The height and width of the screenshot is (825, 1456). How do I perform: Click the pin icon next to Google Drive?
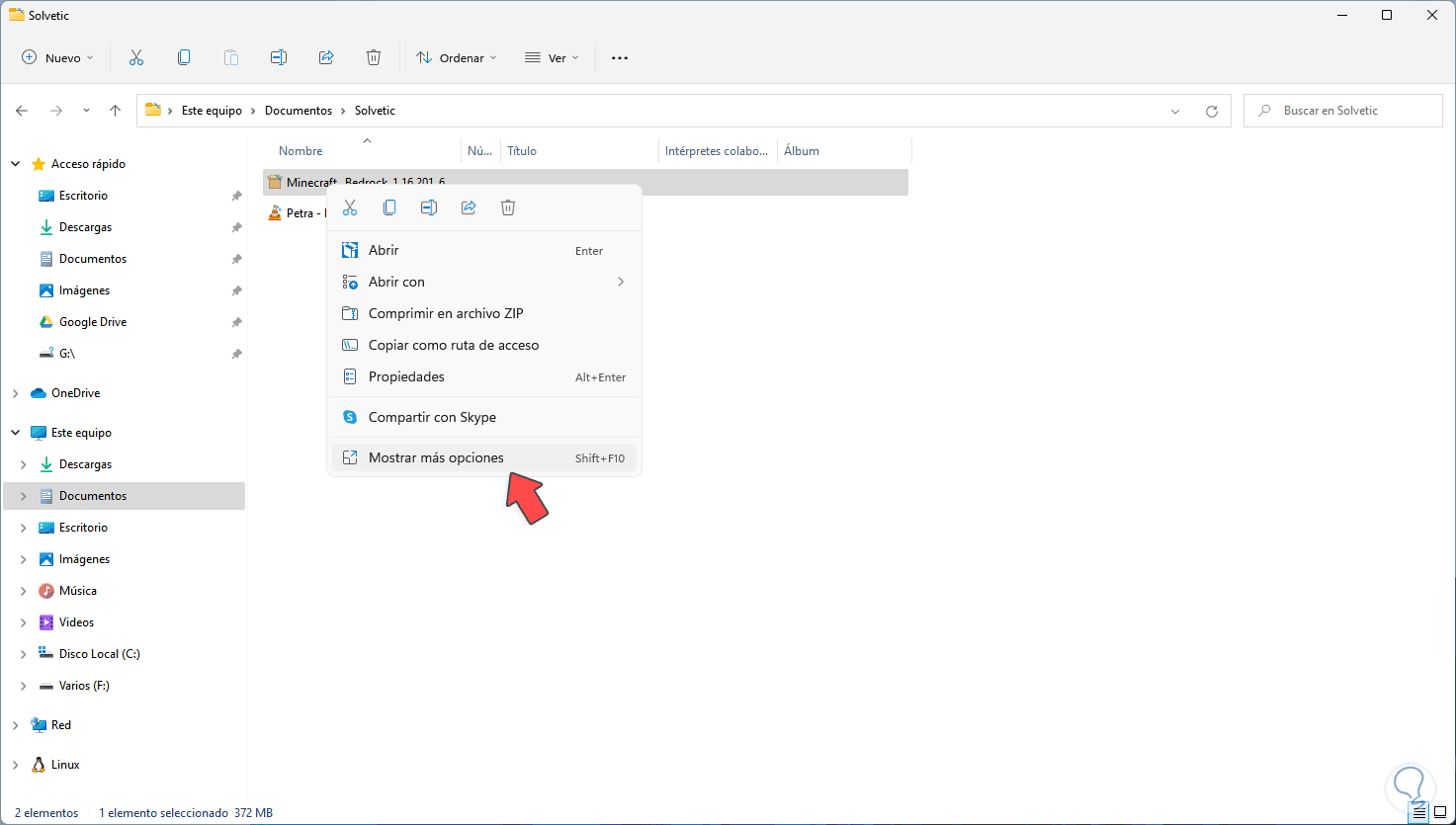click(x=236, y=322)
